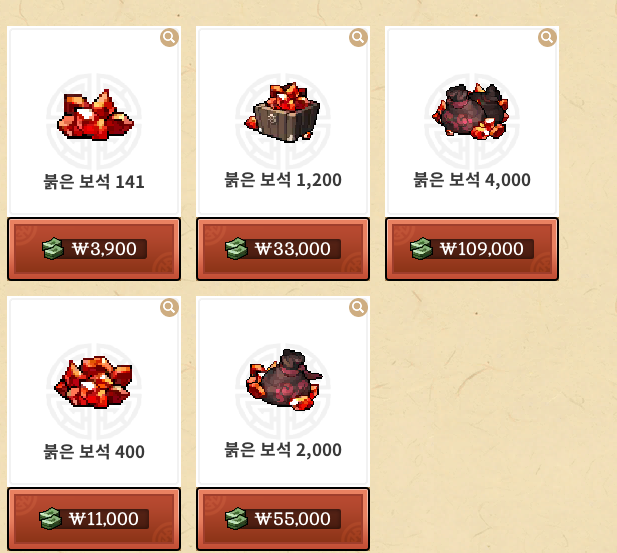Open magnifier on 붉은 보석 2,000 card
The height and width of the screenshot is (553, 617).
(x=358, y=307)
